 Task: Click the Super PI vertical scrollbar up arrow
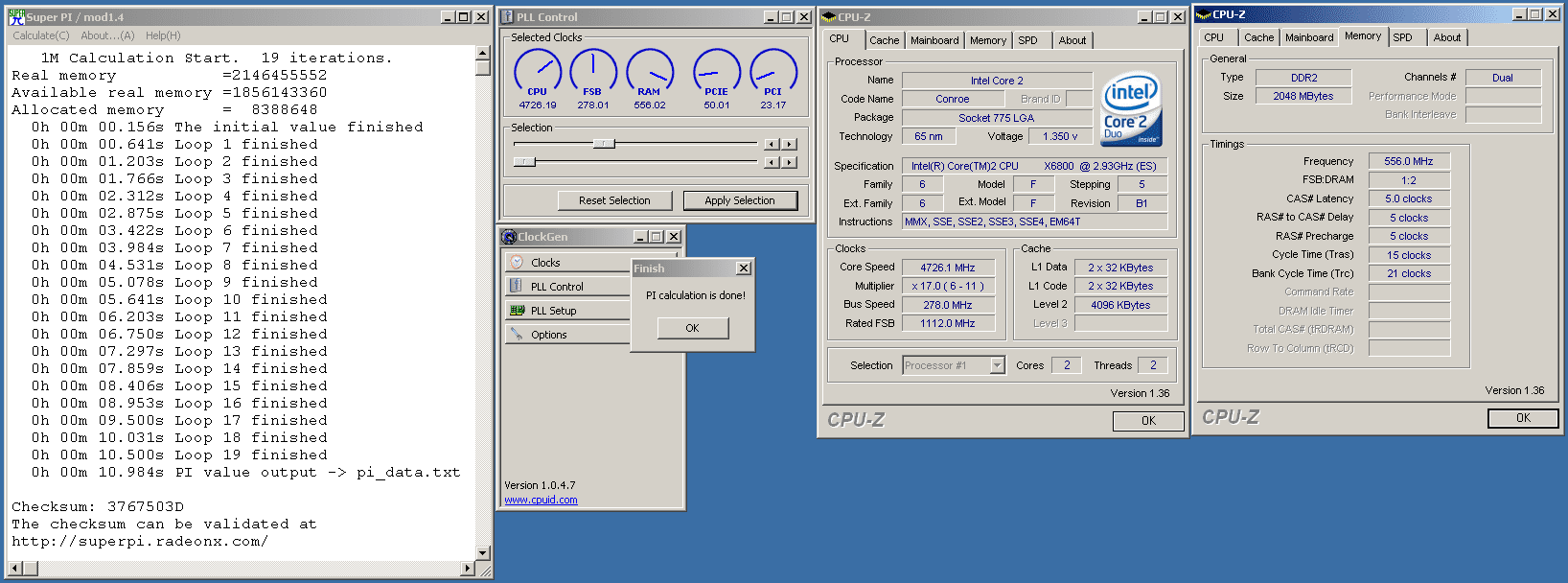(483, 54)
